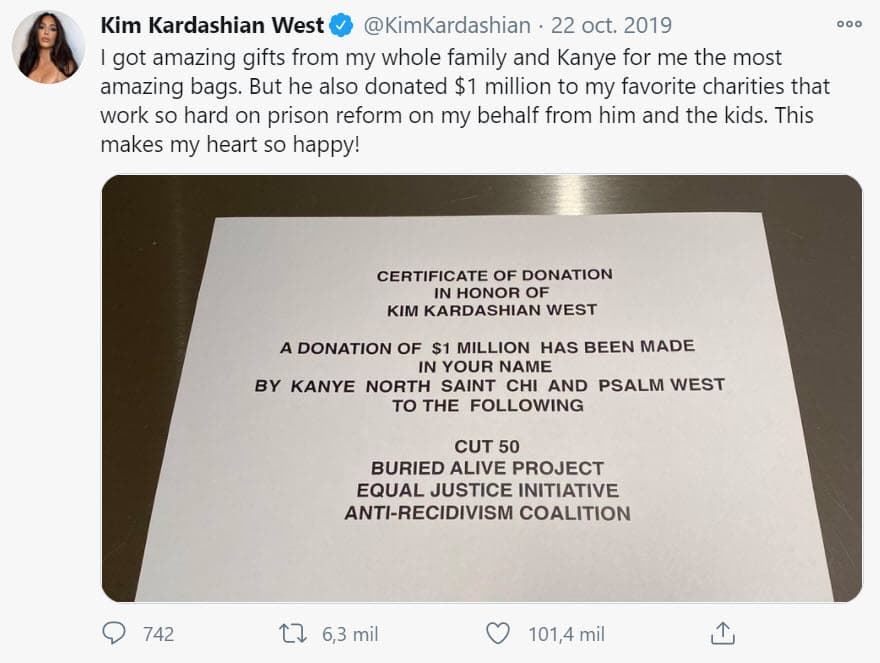
Task: Click 'EQUAL JUSTICE INITIATIVE' text in the photo
Action: click(487, 491)
